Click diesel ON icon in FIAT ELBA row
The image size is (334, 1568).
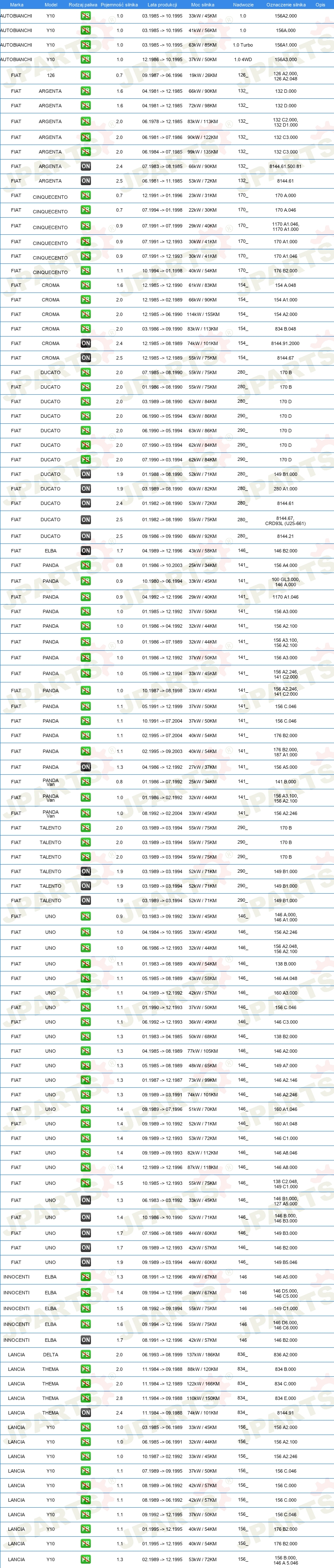pyautogui.click(x=86, y=551)
